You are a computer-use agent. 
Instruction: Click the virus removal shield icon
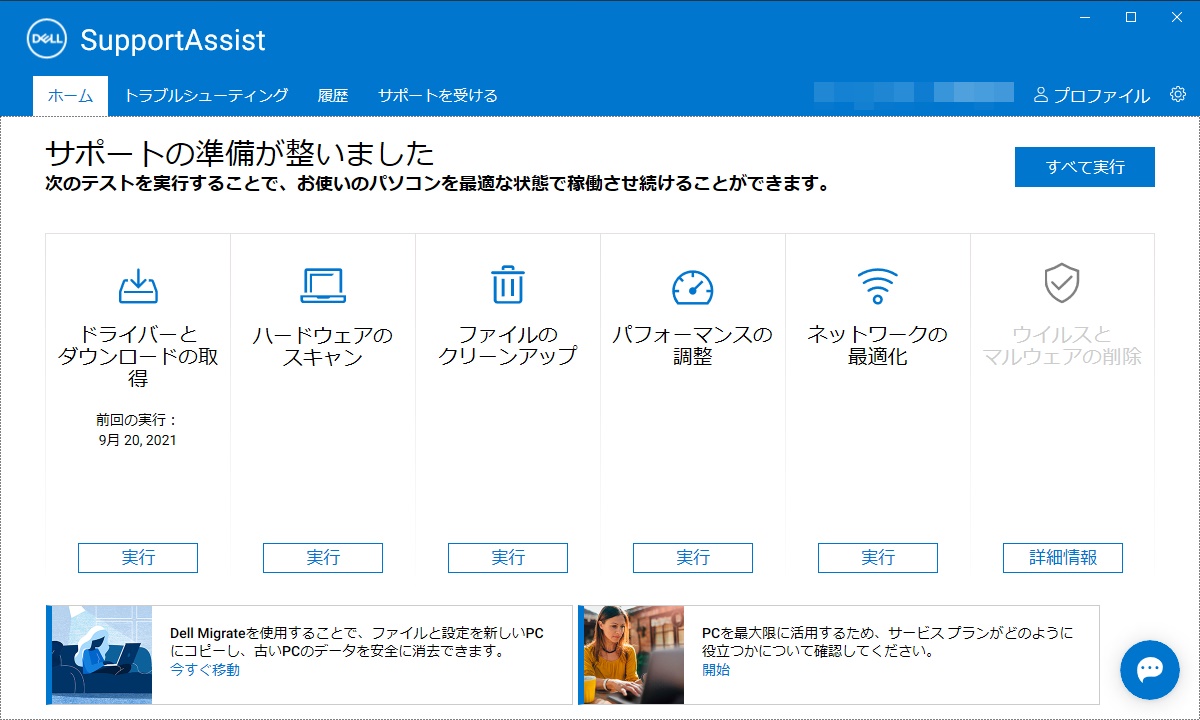point(1062,284)
